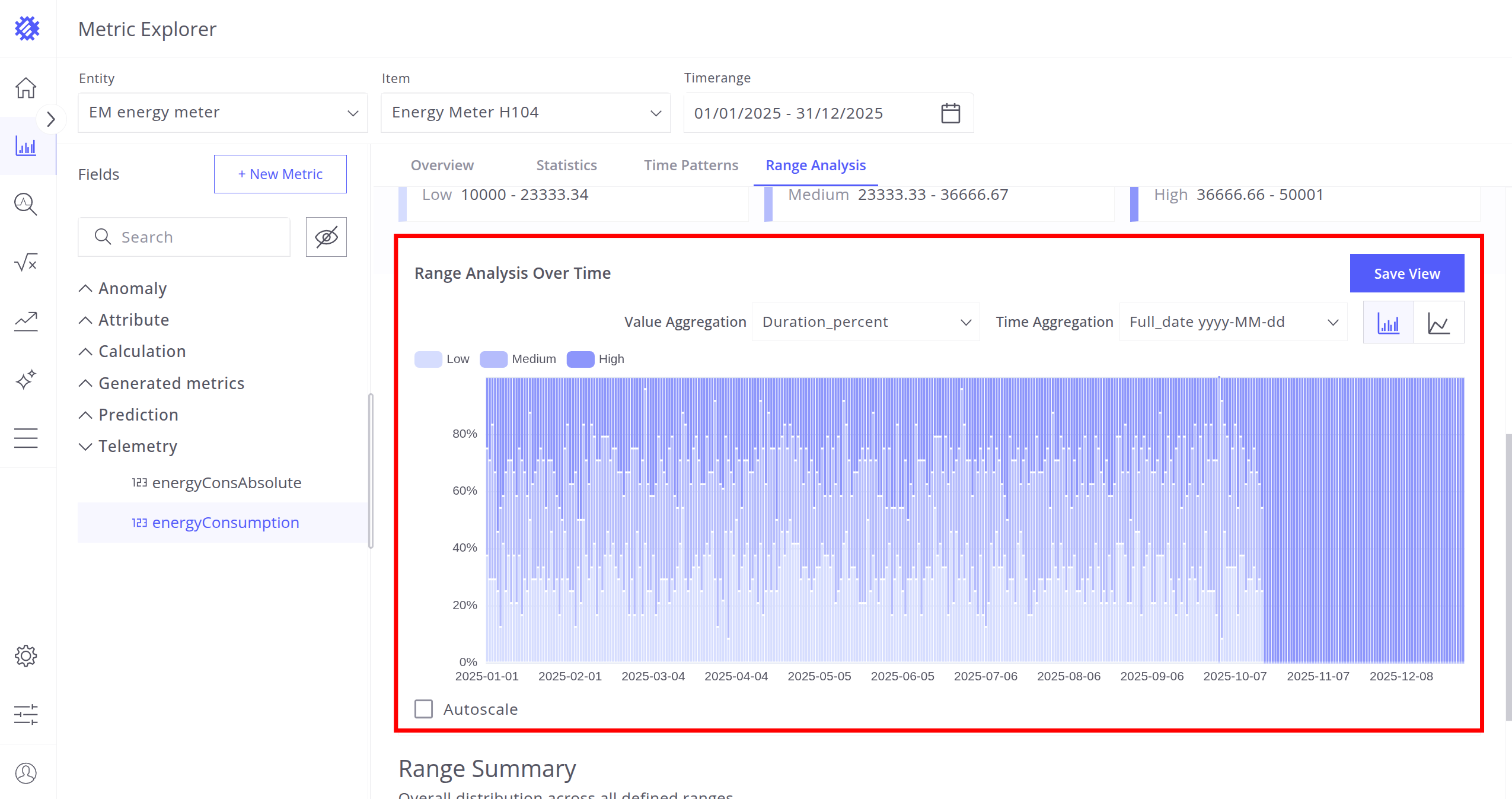This screenshot has height=799, width=1512.
Task: Open the trend line chart sidebar icon
Action: tap(26, 321)
